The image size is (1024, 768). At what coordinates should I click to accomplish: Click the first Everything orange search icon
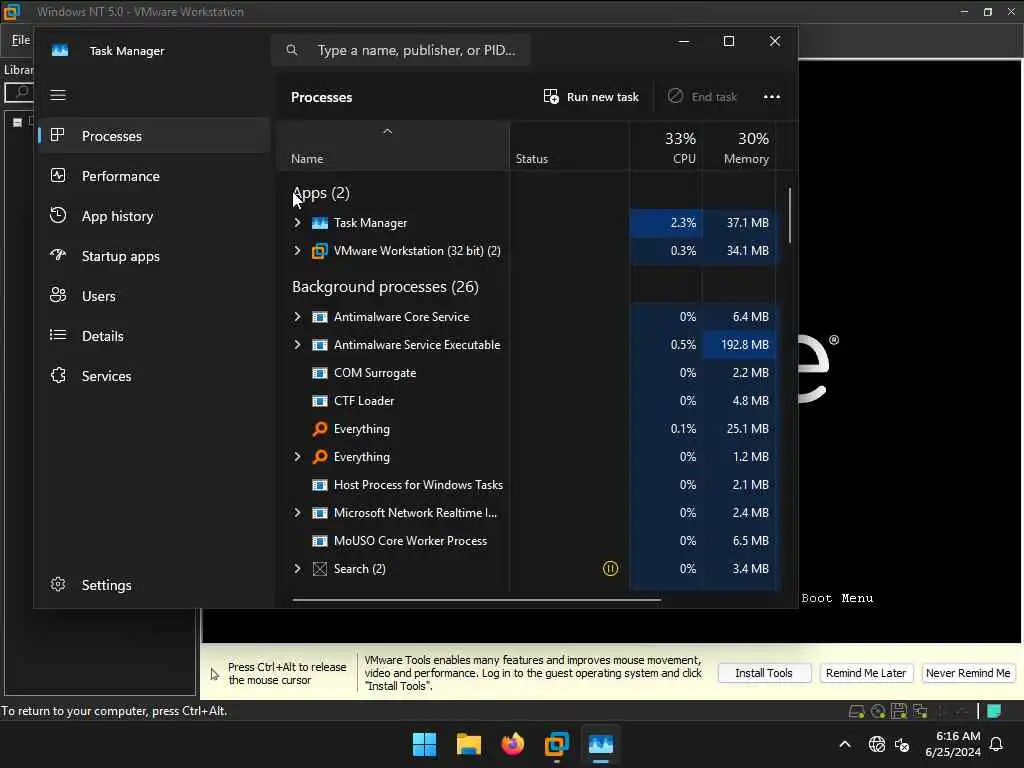(x=319, y=428)
